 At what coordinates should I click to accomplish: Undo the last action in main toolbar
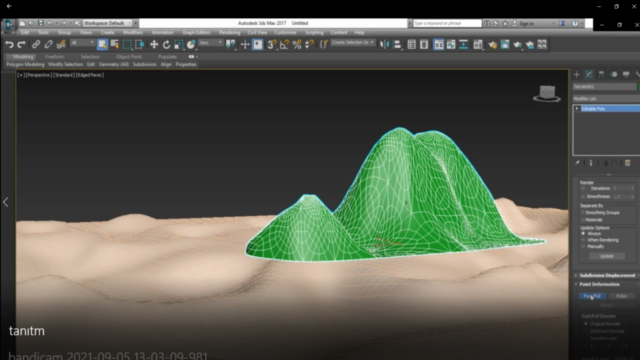pos(9,44)
